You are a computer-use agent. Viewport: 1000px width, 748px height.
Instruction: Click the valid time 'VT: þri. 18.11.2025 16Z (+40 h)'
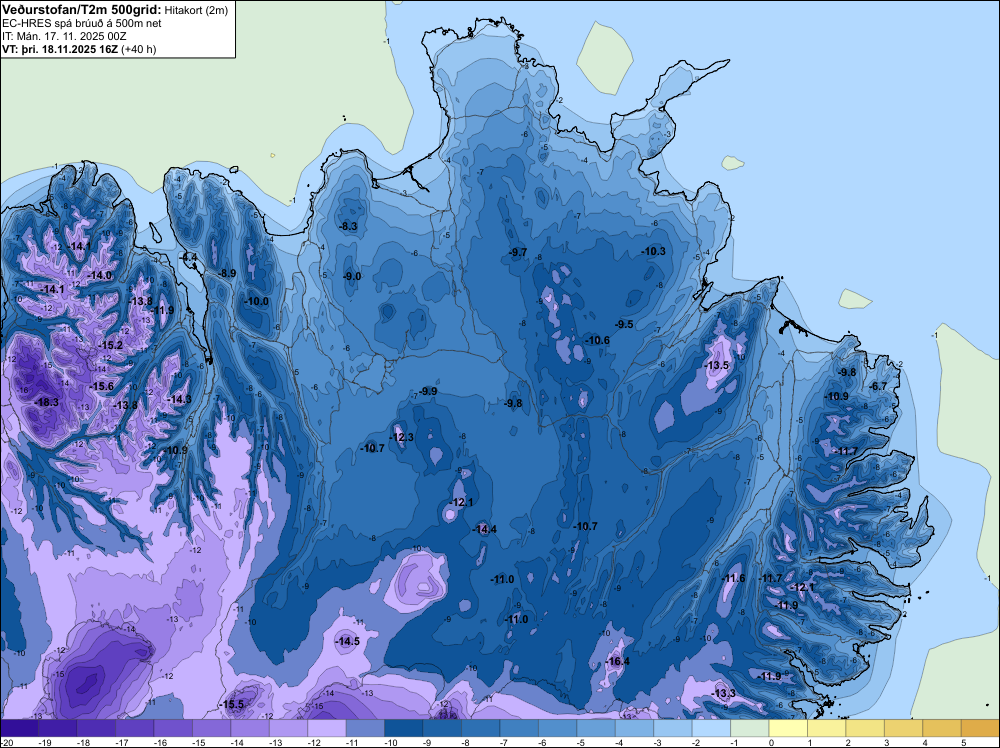(x=79, y=49)
